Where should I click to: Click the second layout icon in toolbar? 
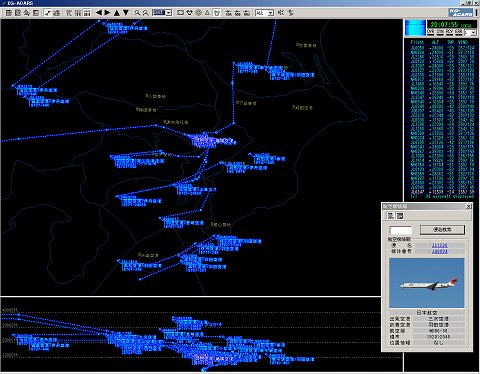tap(18, 13)
